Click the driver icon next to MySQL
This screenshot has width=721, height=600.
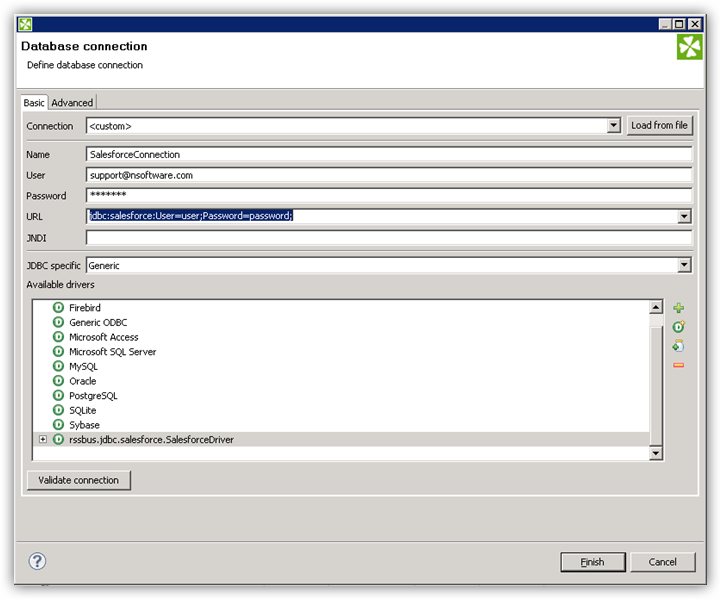point(59,367)
